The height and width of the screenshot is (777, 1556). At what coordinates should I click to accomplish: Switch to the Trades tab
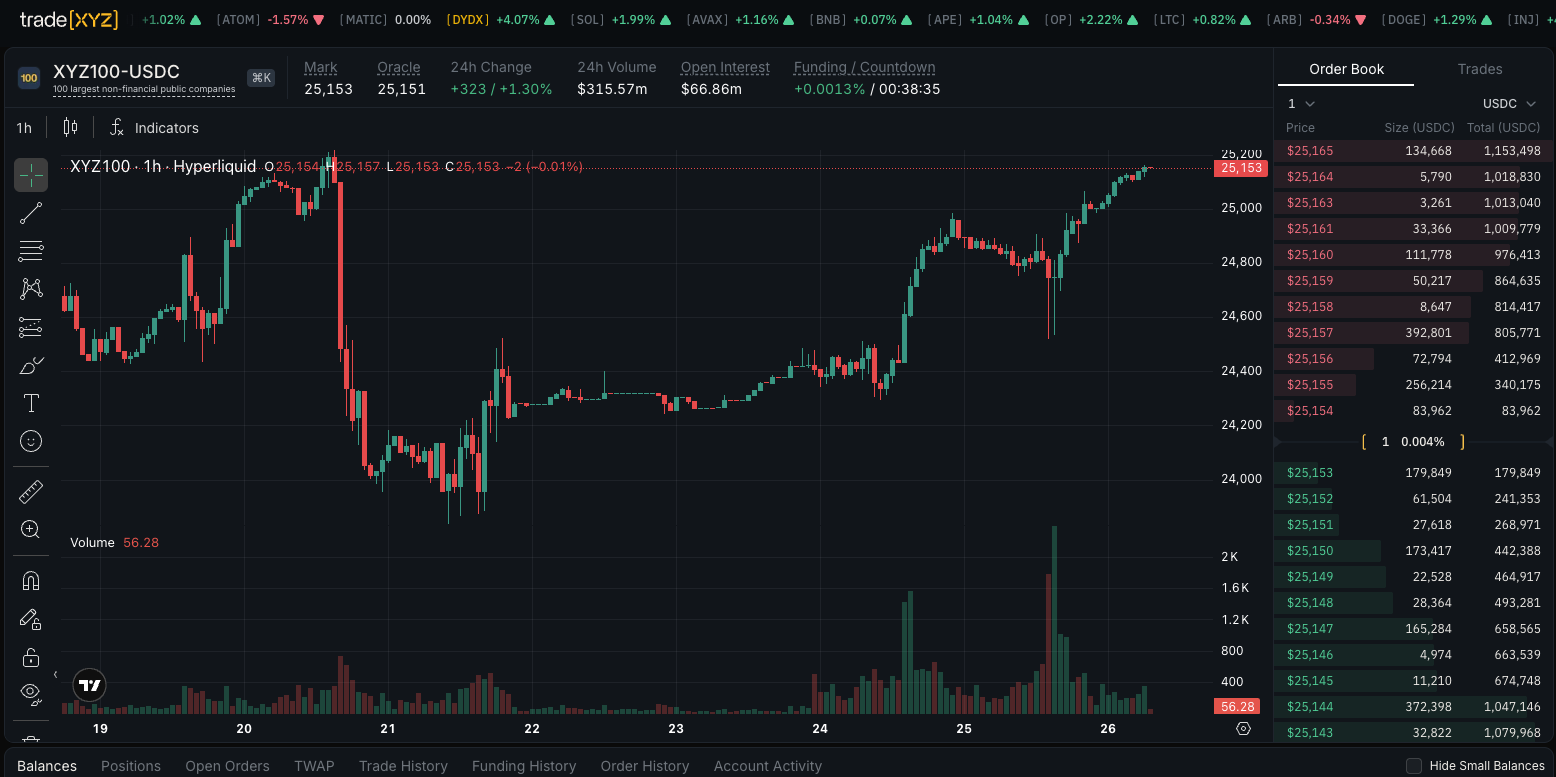1480,69
